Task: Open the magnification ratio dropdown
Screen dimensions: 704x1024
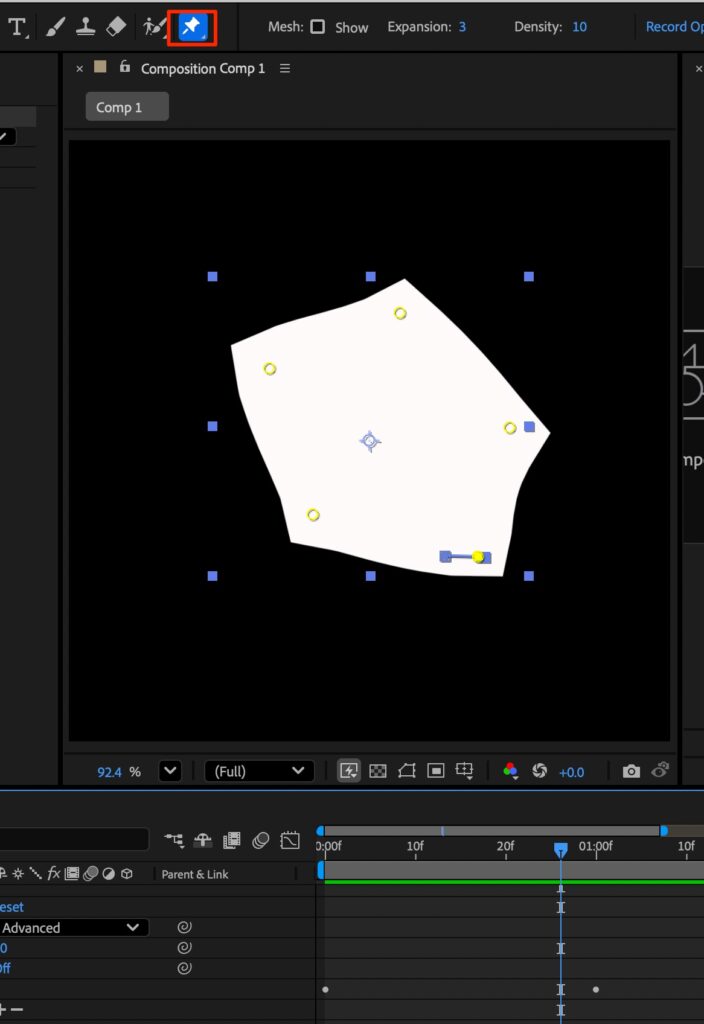Action: (x=169, y=771)
